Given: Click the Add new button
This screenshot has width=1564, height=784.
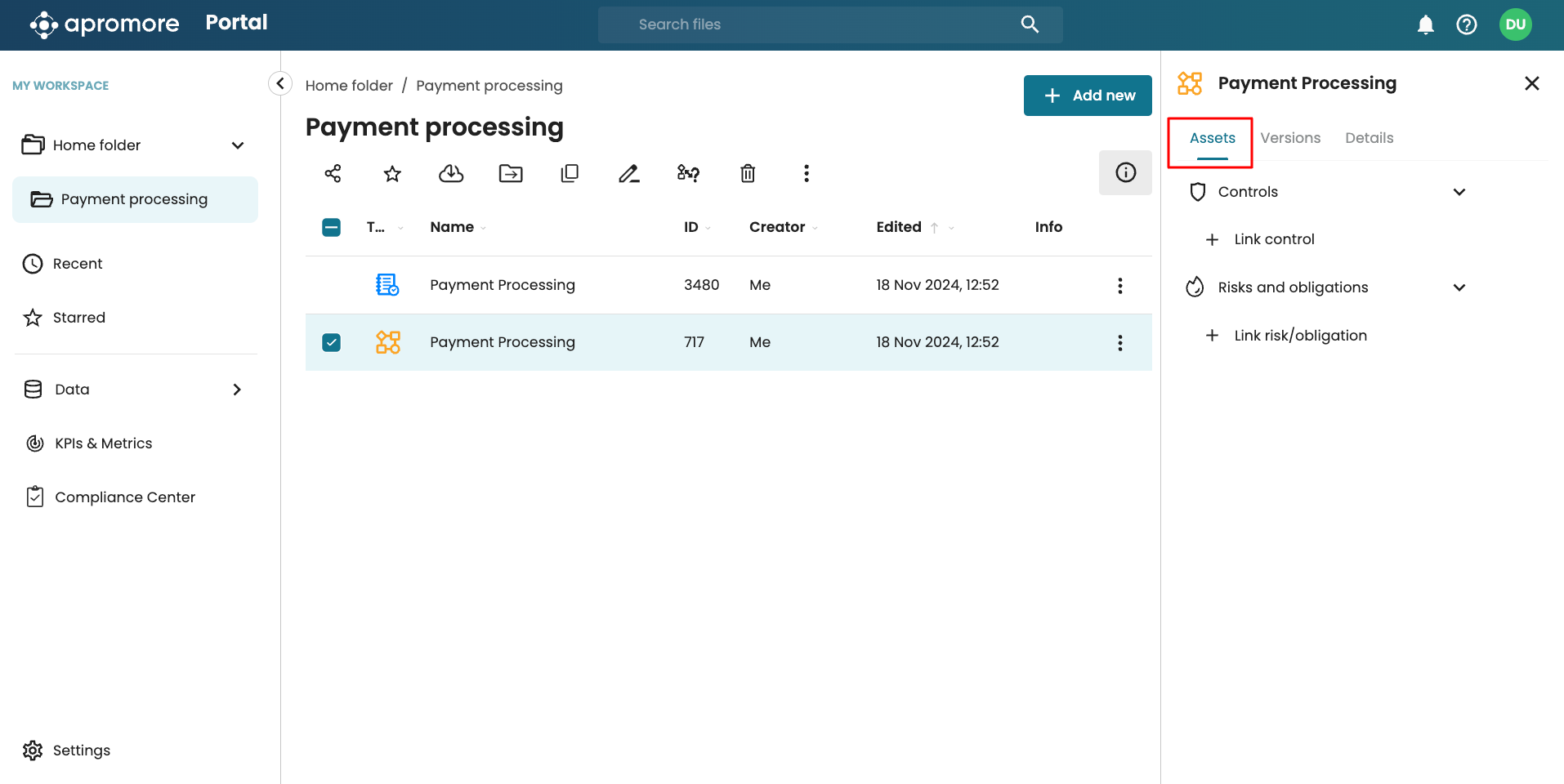Looking at the screenshot, I should pyautogui.click(x=1088, y=96).
